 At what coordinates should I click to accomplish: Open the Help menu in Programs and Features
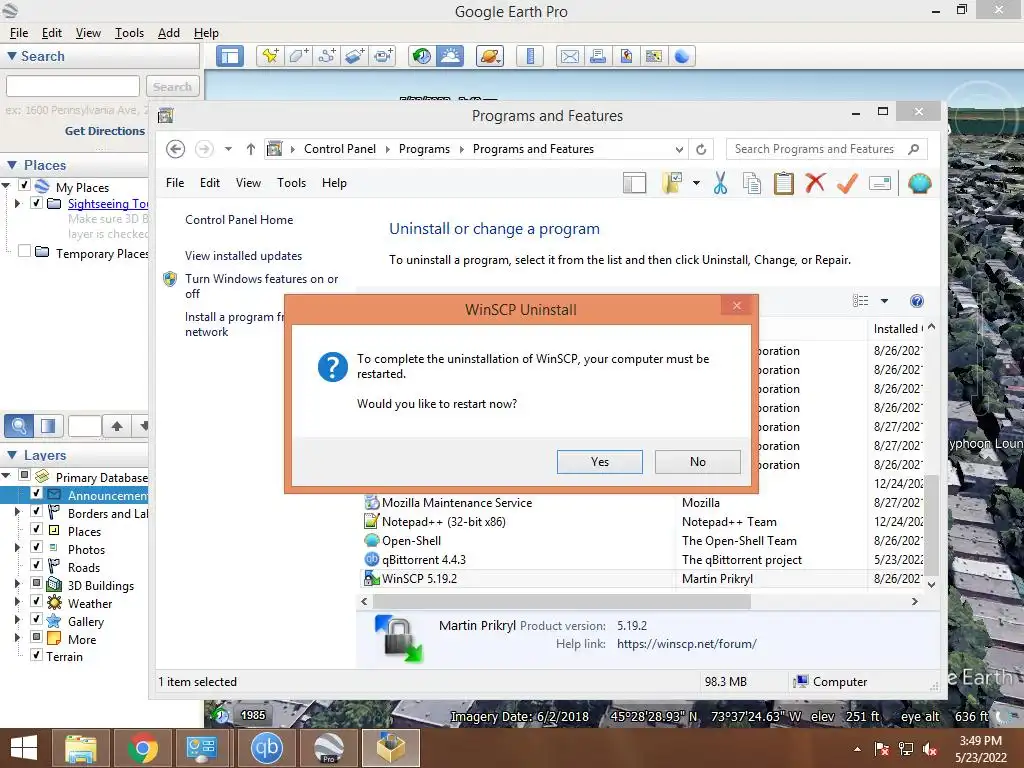point(334,183)
